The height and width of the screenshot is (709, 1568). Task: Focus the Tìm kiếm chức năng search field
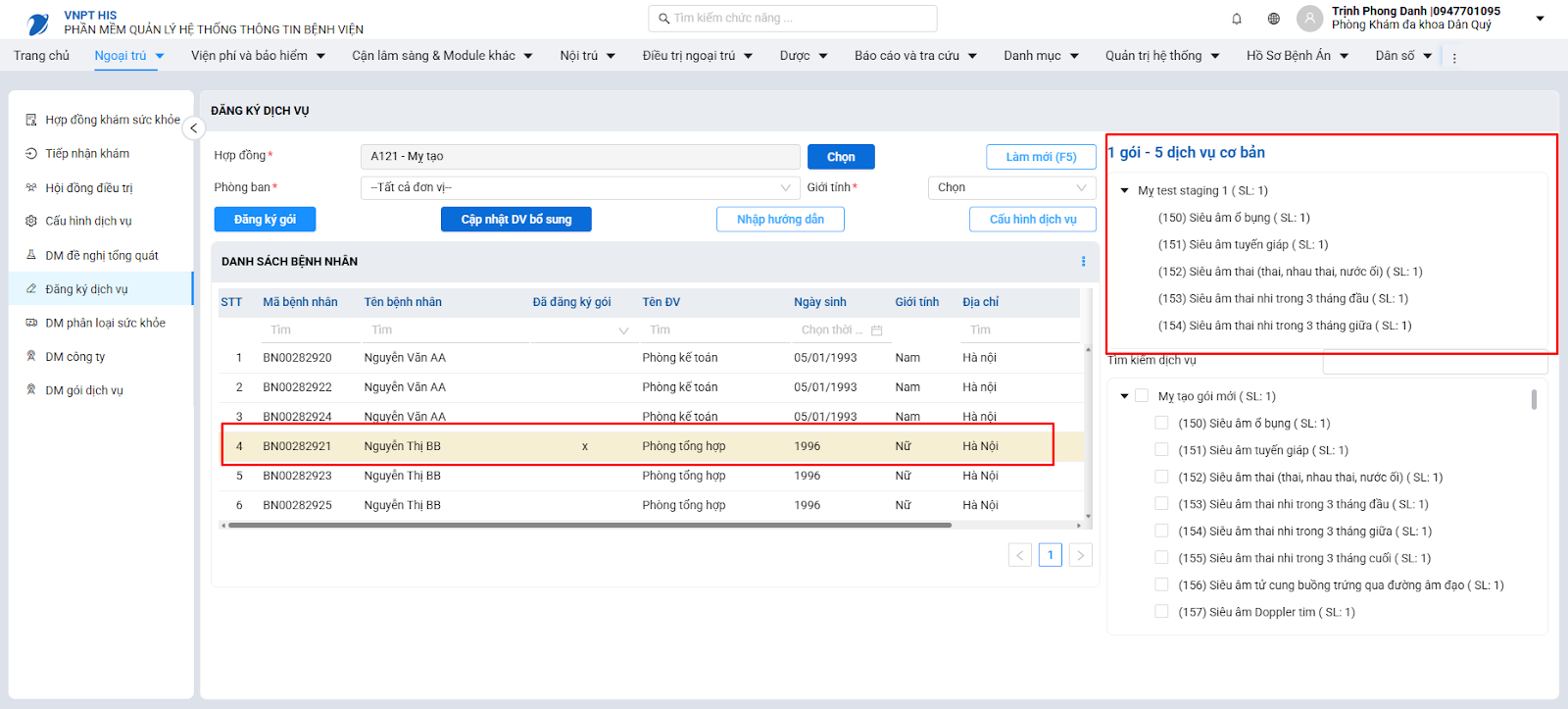(x=792, y=19)
